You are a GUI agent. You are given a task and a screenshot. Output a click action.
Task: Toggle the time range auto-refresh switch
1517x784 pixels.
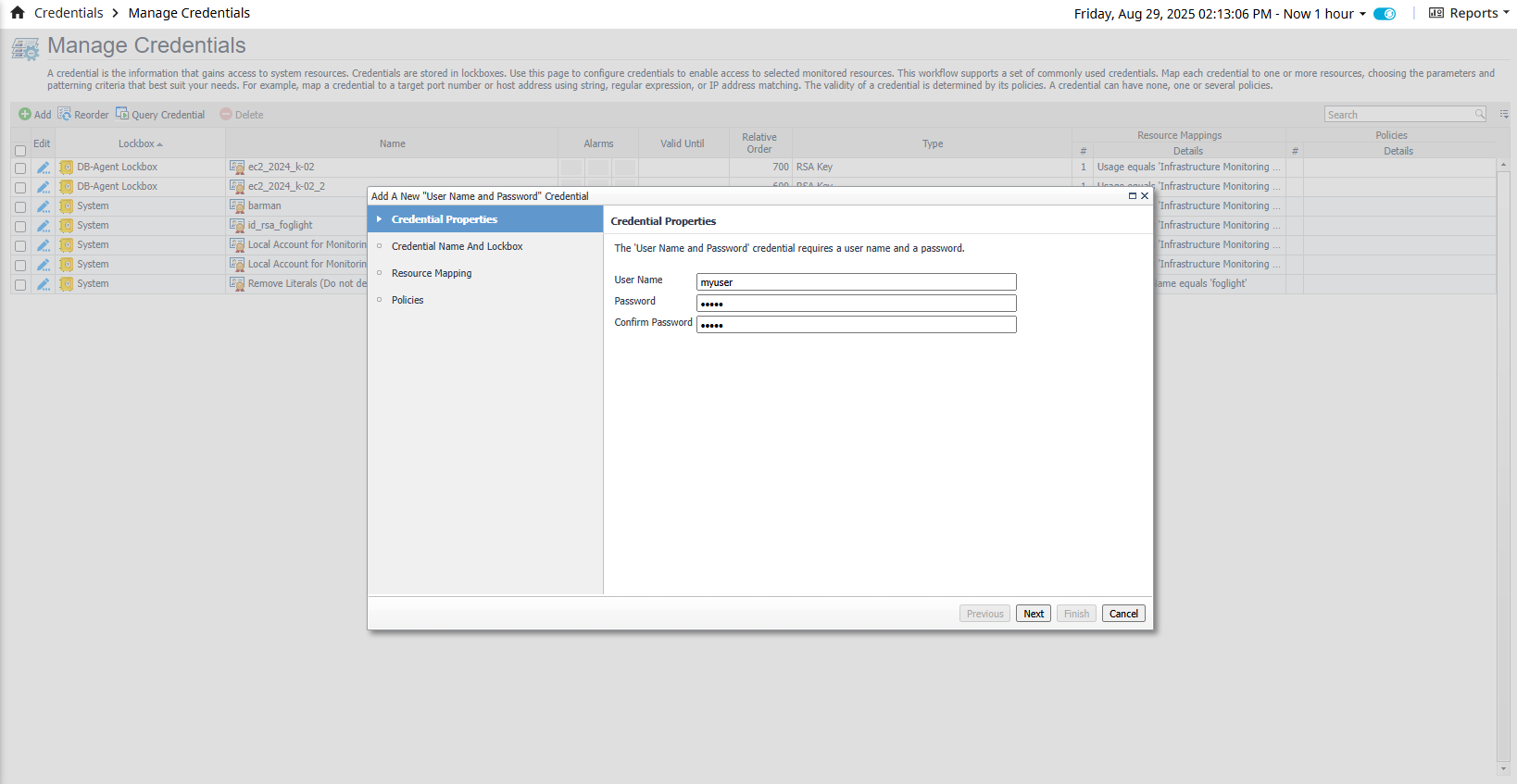point(1385,14)
